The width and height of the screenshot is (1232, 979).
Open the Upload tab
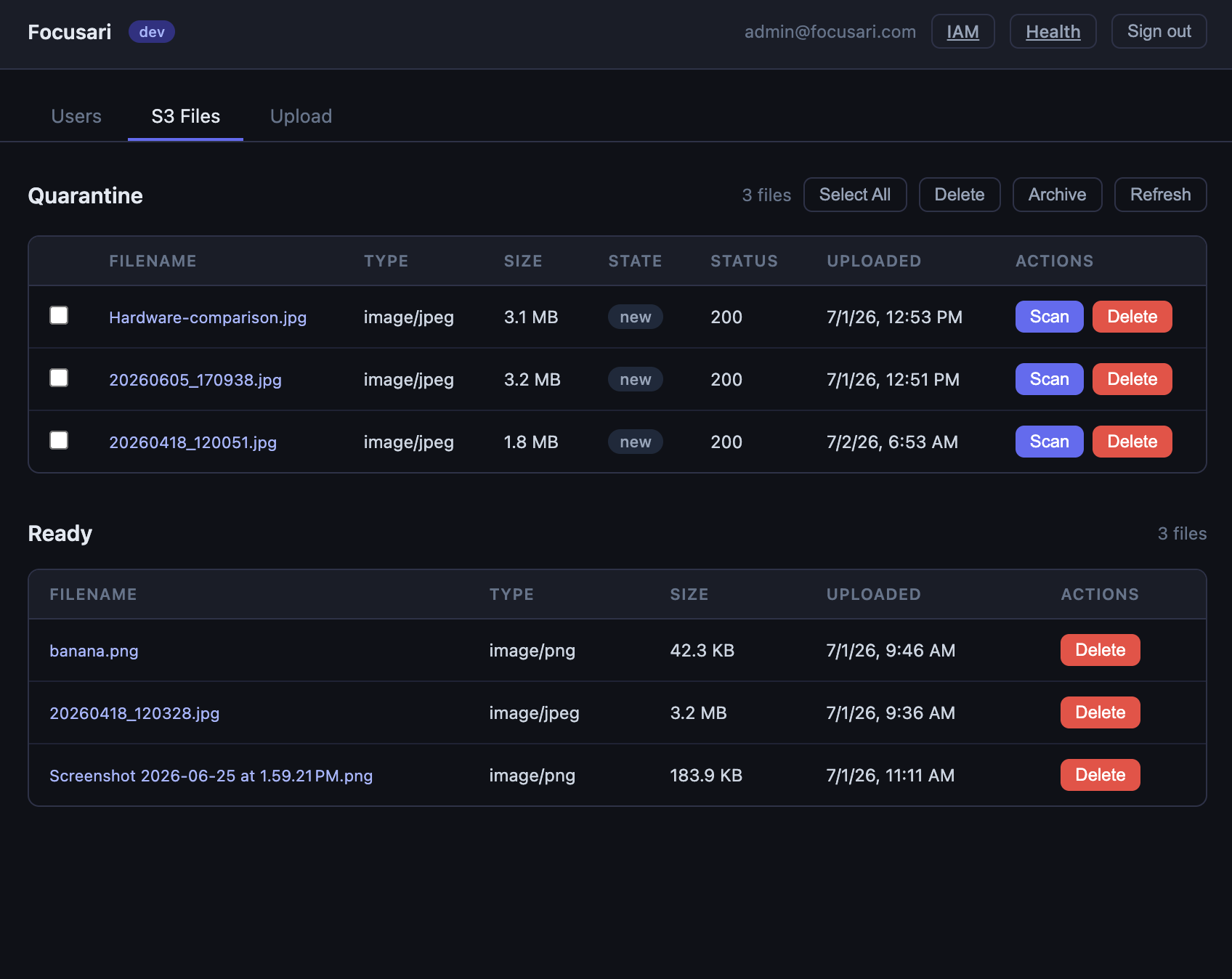tap(301, 116)
